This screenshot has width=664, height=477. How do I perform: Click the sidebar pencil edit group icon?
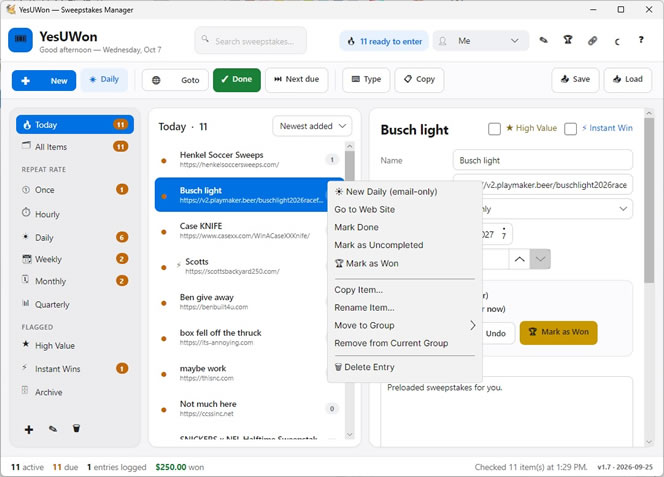tap(53, 429)
